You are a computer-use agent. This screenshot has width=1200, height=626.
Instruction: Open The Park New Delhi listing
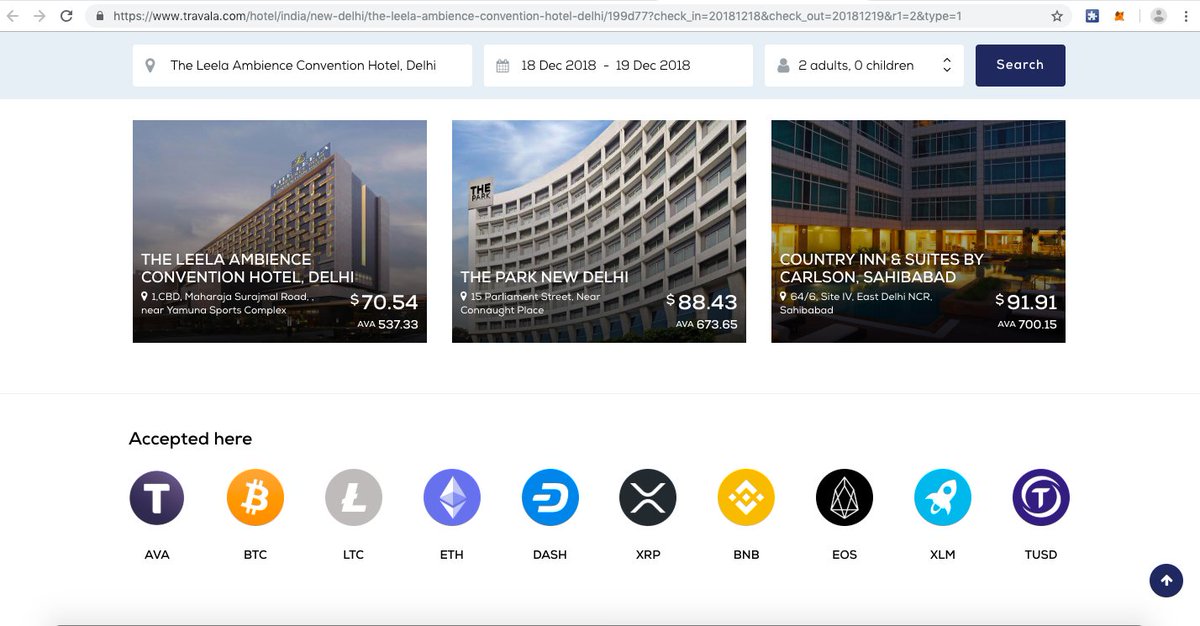point(598,230)
